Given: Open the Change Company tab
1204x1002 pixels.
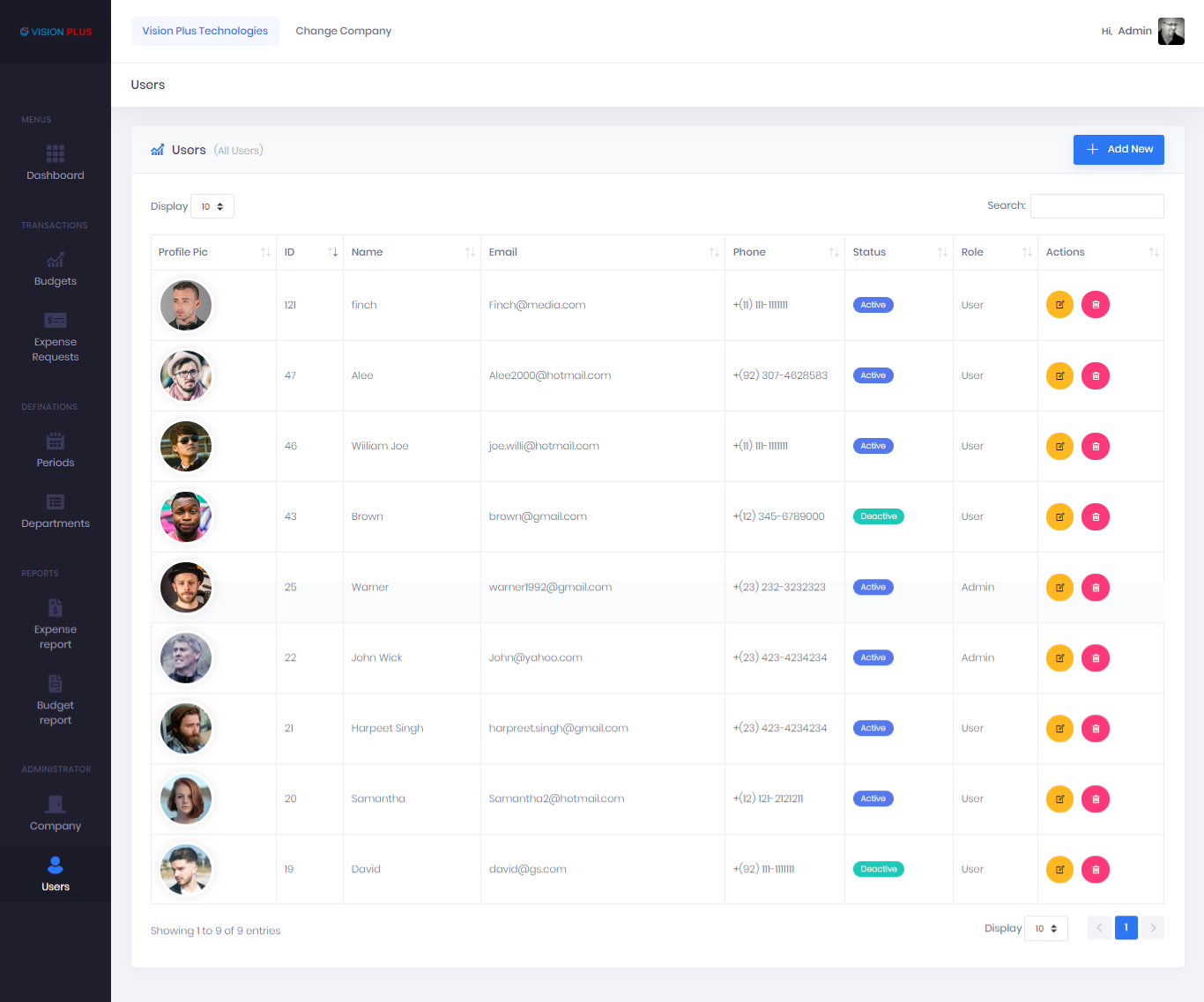Looking at the screenshot, I should [x=343, y=31].
